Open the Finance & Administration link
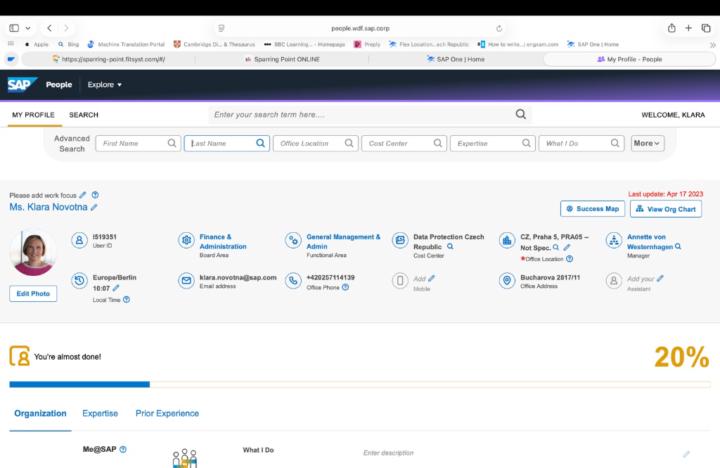This screenshot has width=720, height=468. (x=223, y=242)
